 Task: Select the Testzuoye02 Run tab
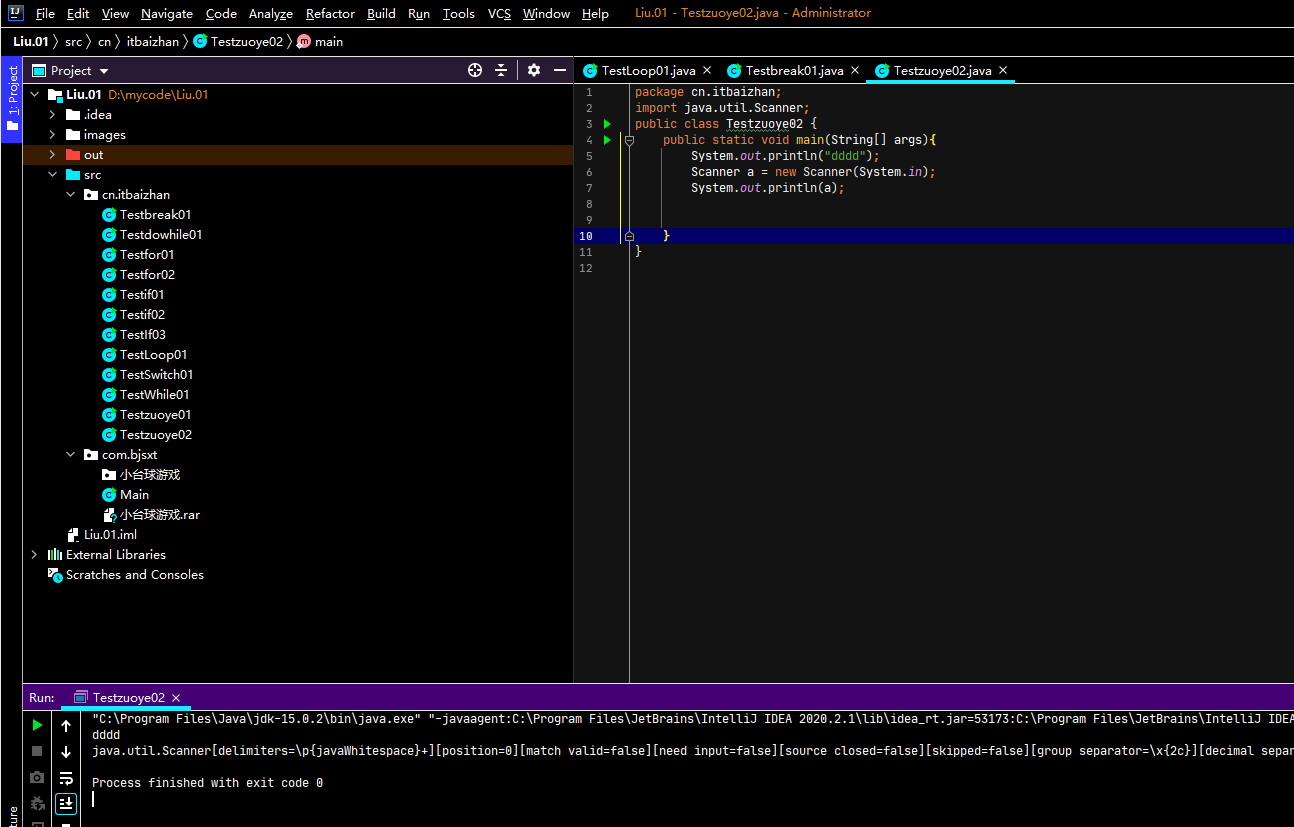pos(128,698)
